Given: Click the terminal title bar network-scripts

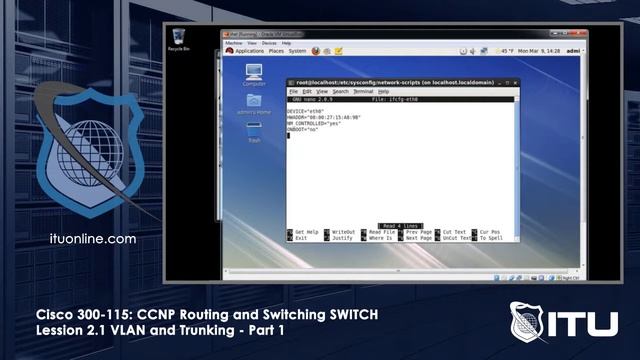Looking at the screenshot, I should point(395,82).
